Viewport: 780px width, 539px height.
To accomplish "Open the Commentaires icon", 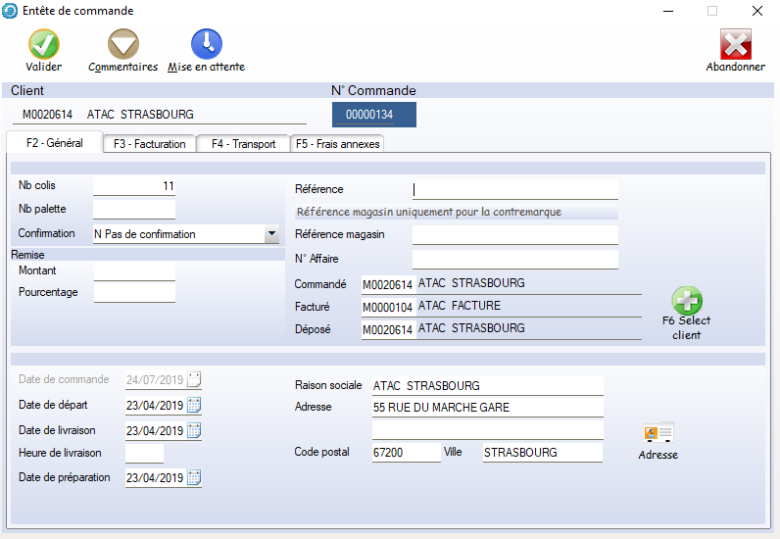I will (123, 44).
